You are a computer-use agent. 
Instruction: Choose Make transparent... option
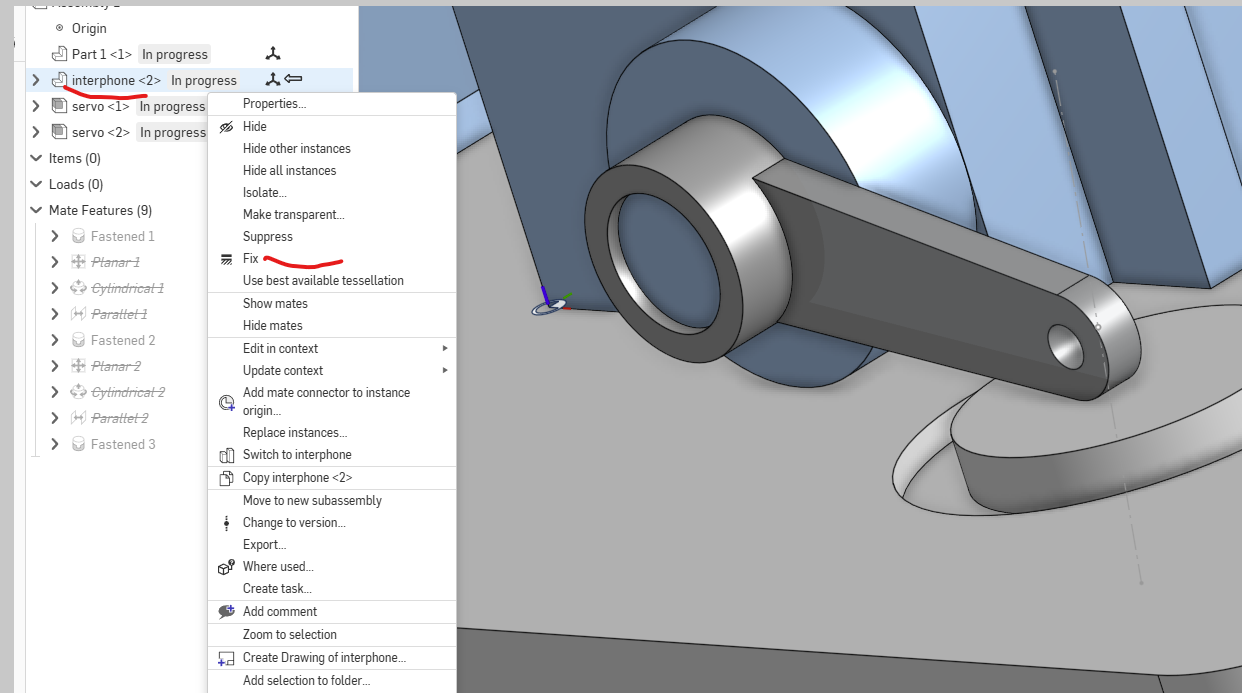[293, 215]
